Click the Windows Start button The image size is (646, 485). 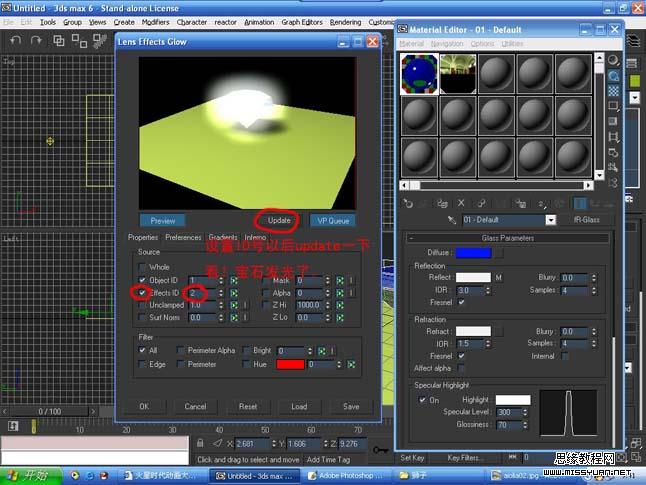point(30,476)
